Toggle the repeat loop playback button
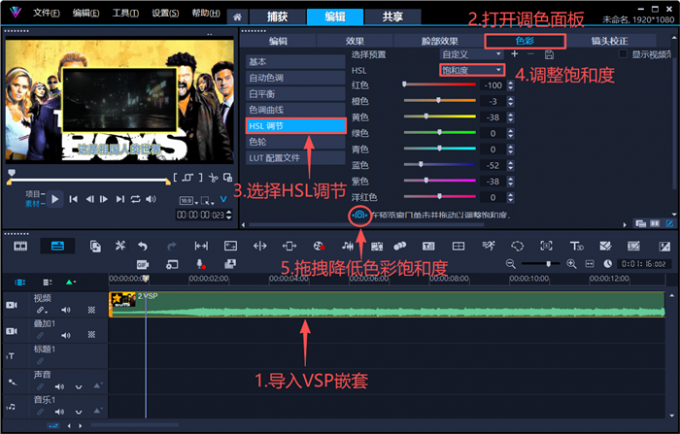 click(x=135, y=199)
